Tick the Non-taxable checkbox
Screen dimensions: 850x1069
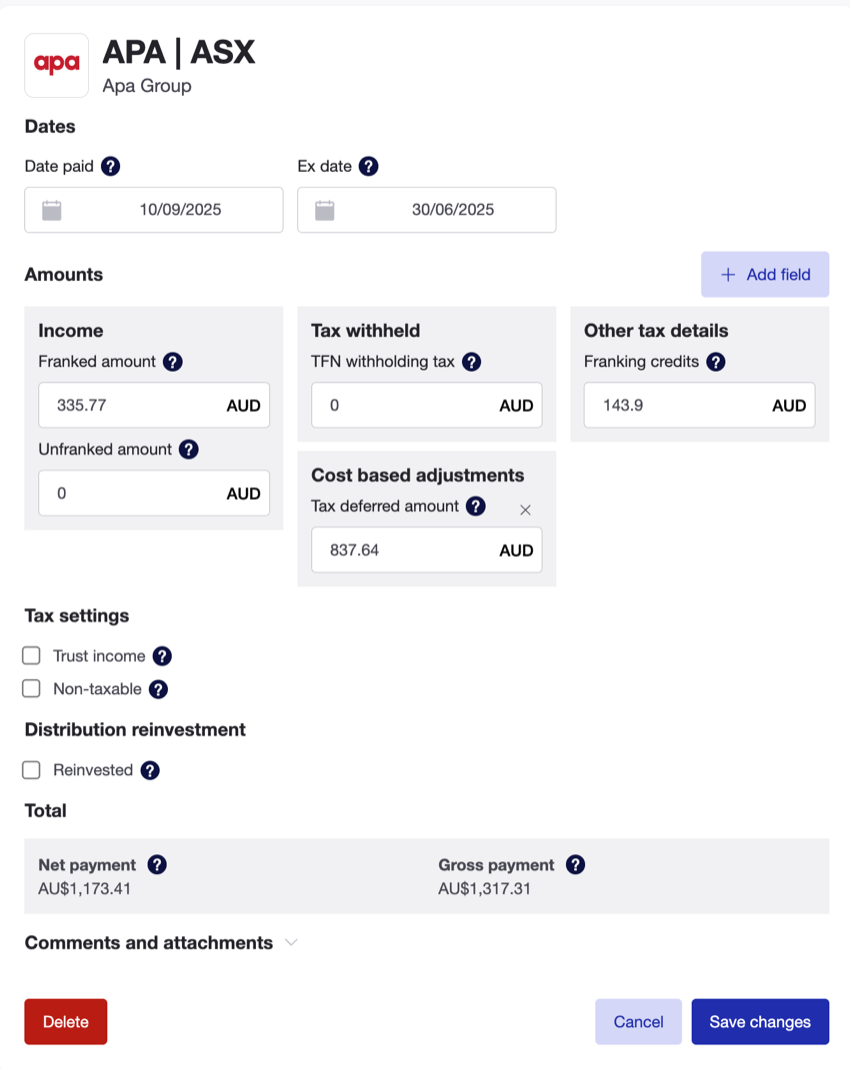click(31, 689)
